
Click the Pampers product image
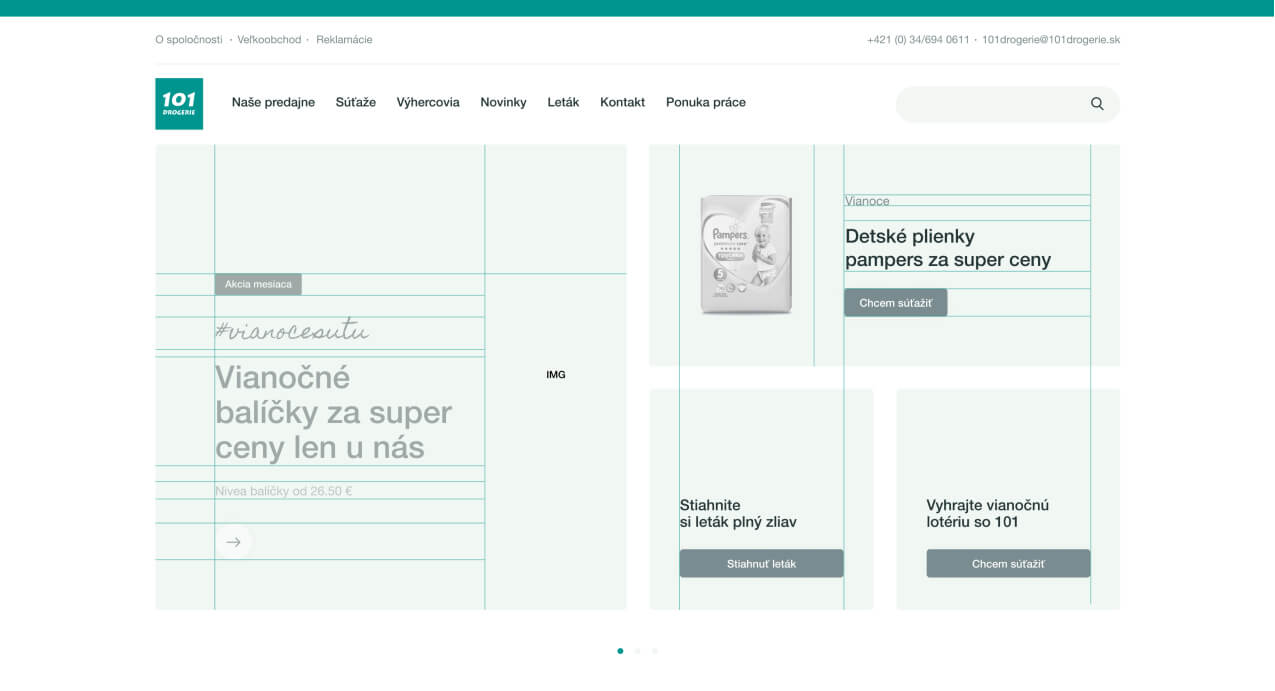(746, 255)
